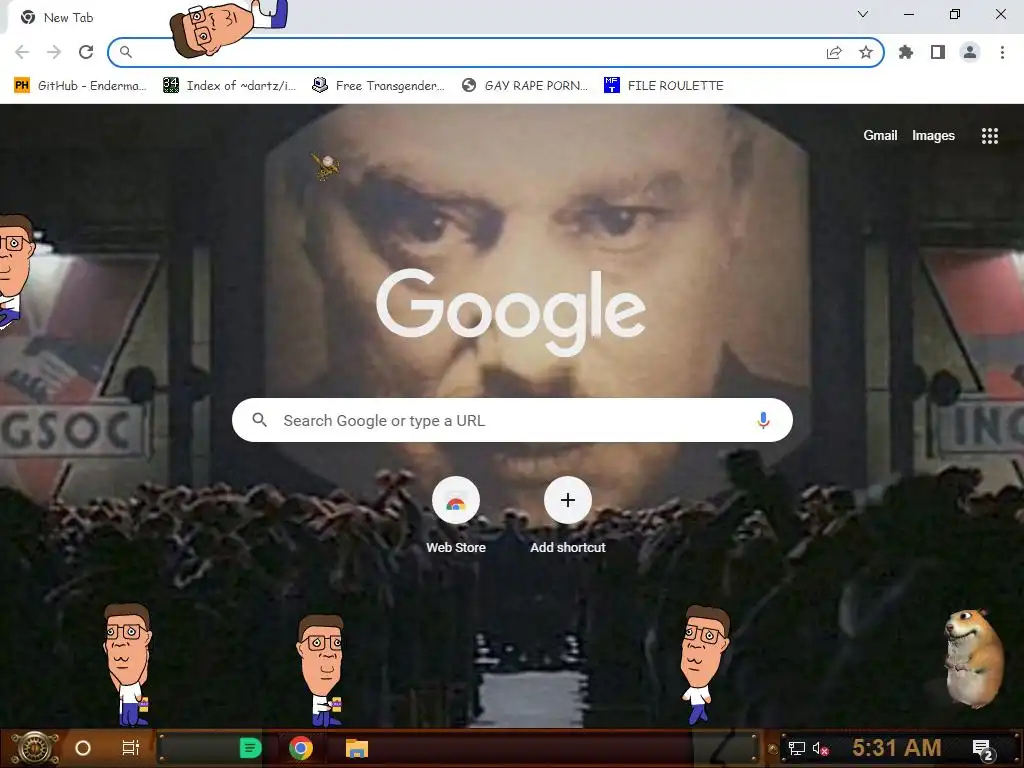Share this page via address bar icon
The height and width of the screenshot is (768, 1024).
(x=834, y=52)
